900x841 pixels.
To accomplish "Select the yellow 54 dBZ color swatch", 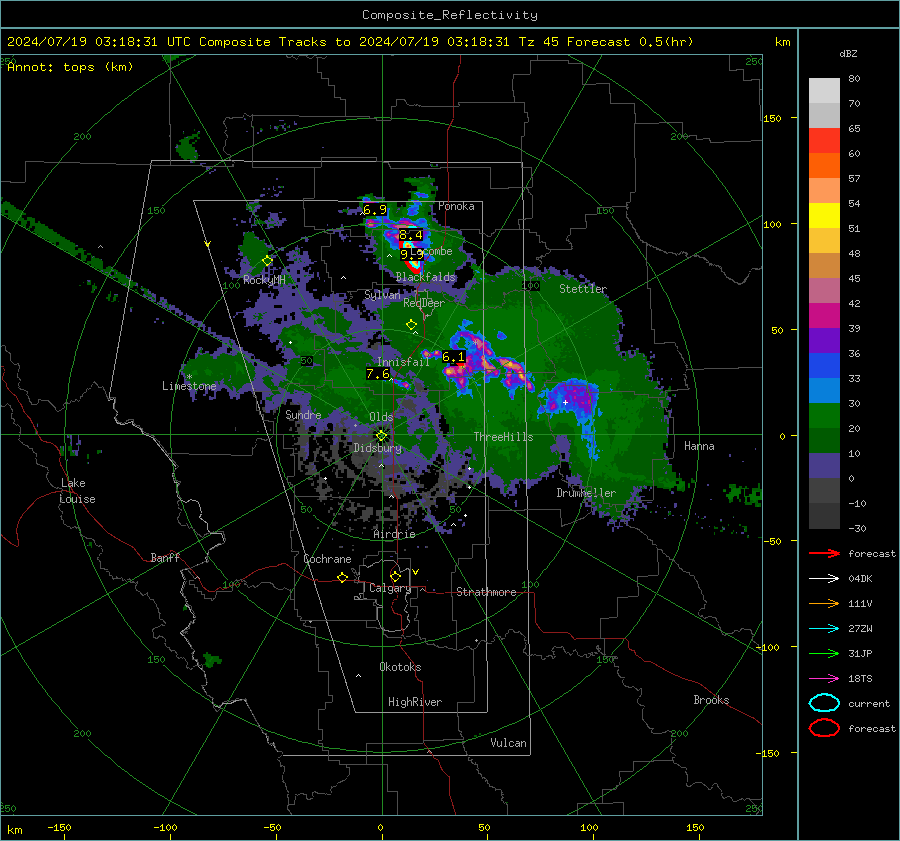I will pos(824,215).
